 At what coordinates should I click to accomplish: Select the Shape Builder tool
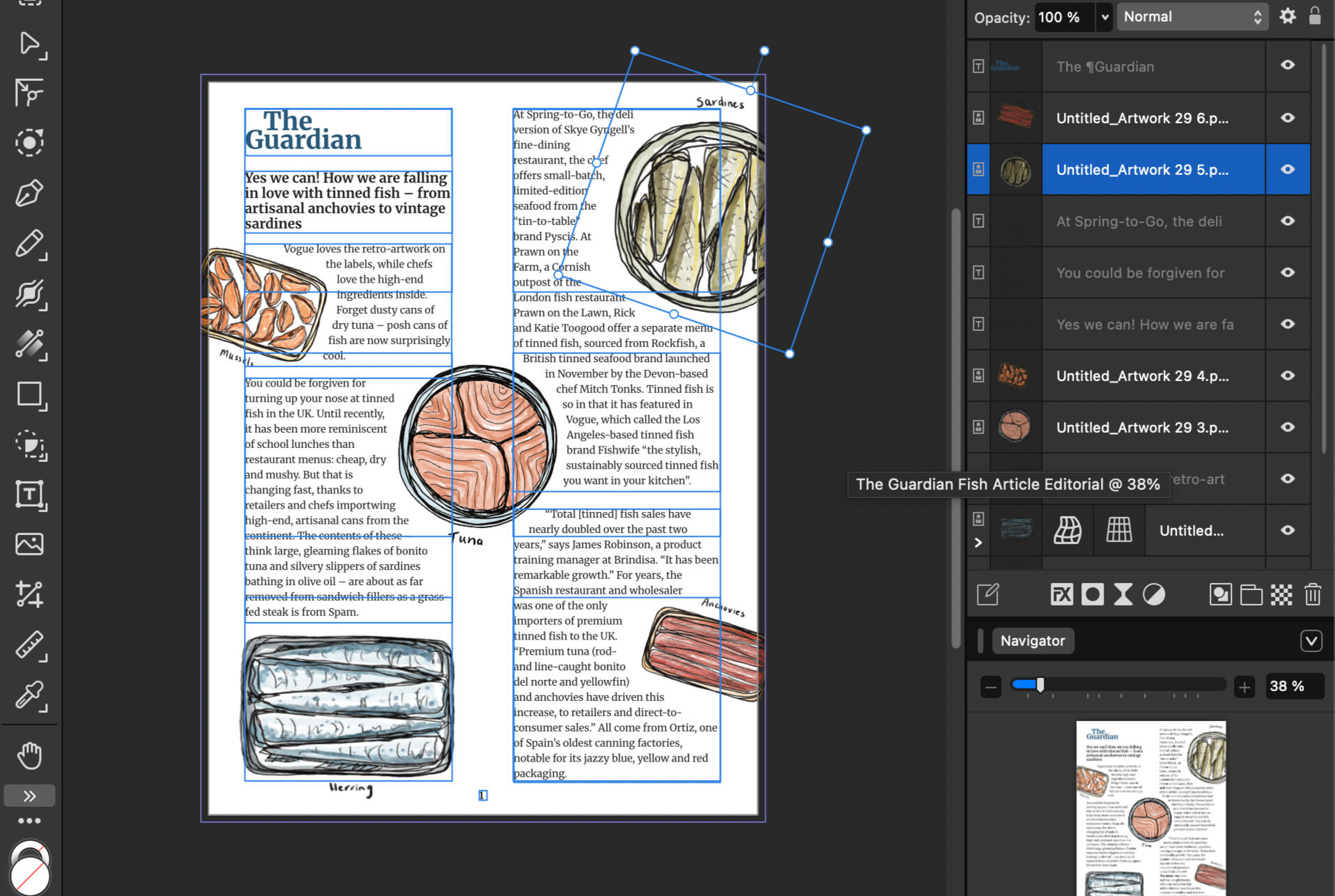click(30, 445)
